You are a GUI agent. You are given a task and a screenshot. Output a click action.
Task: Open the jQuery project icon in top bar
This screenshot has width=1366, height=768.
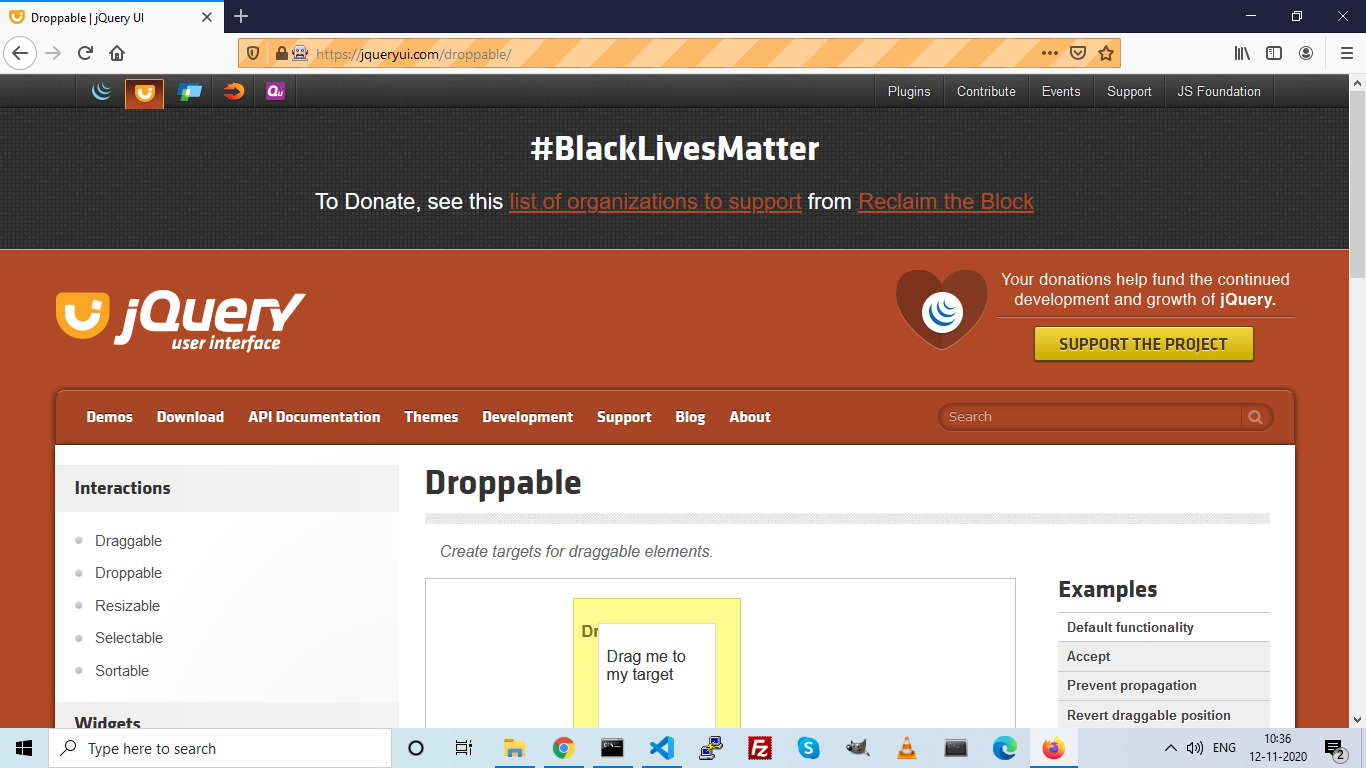click(101, 92)
